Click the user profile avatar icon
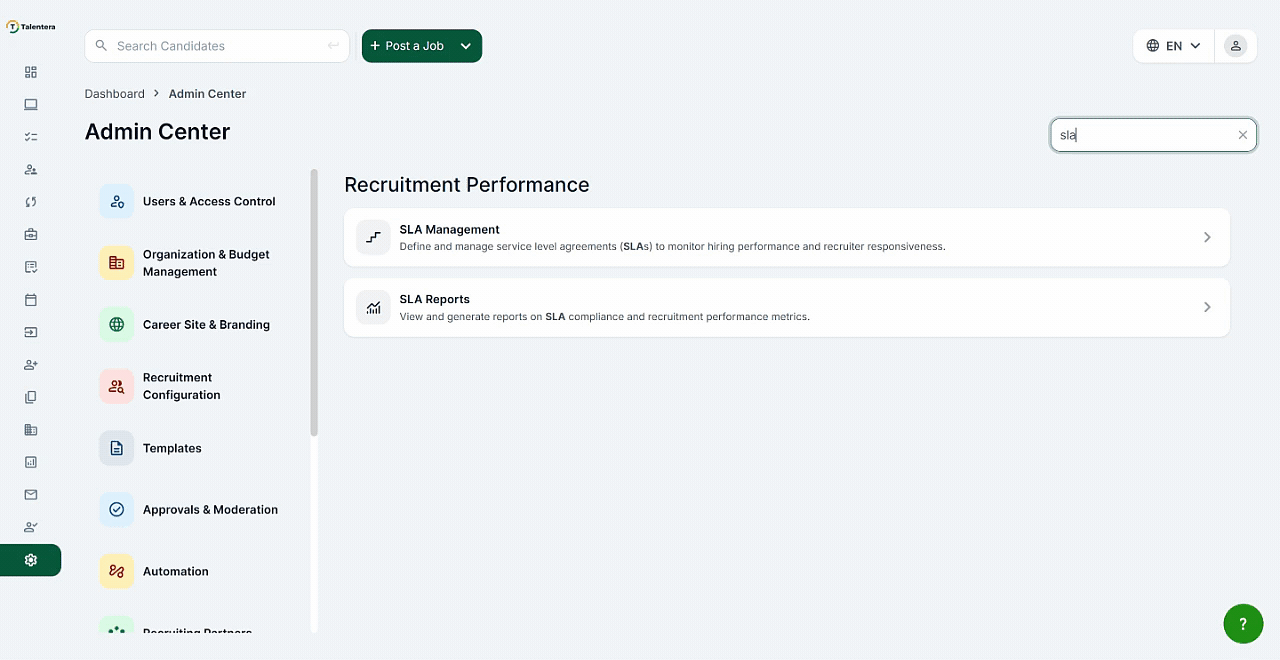Viewport: 1280px width, 660px height. coord(1236,46)
